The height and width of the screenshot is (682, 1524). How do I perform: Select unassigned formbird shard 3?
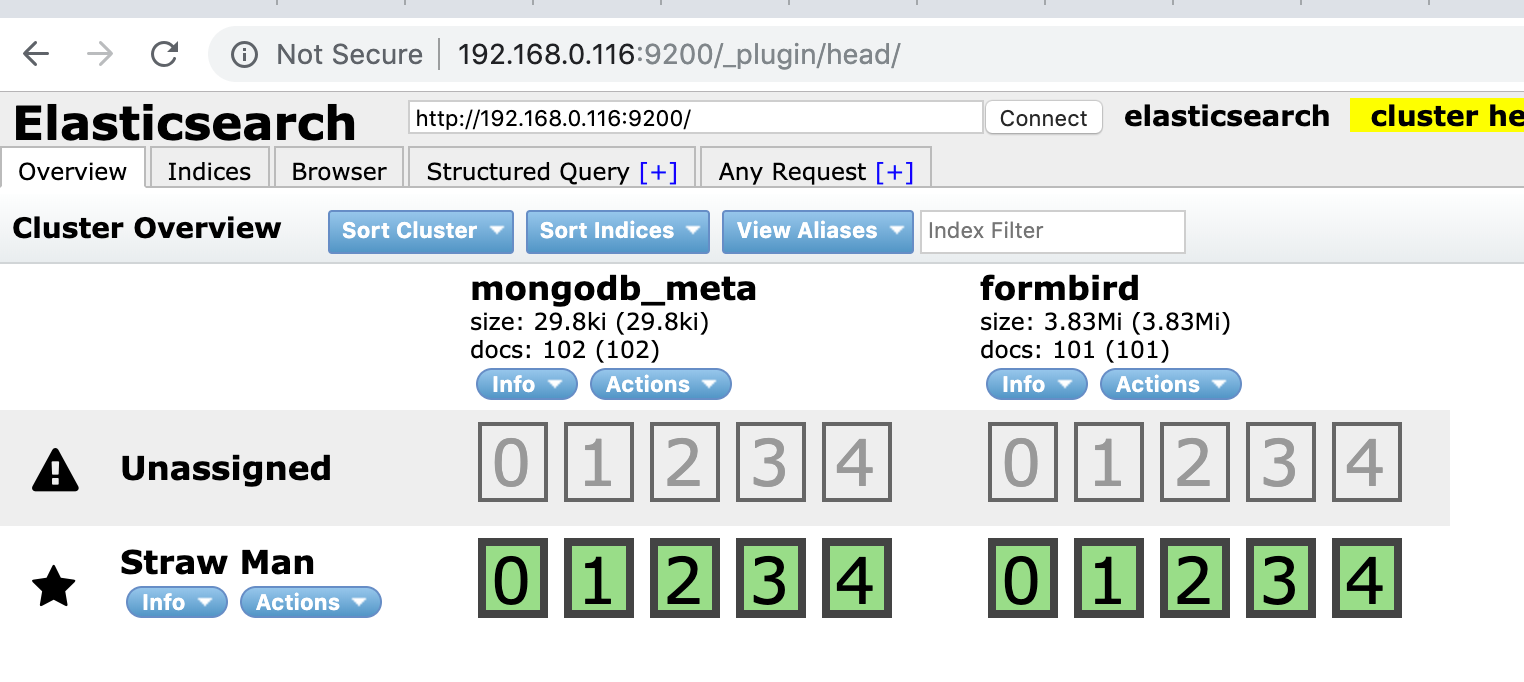point(1280,462)
